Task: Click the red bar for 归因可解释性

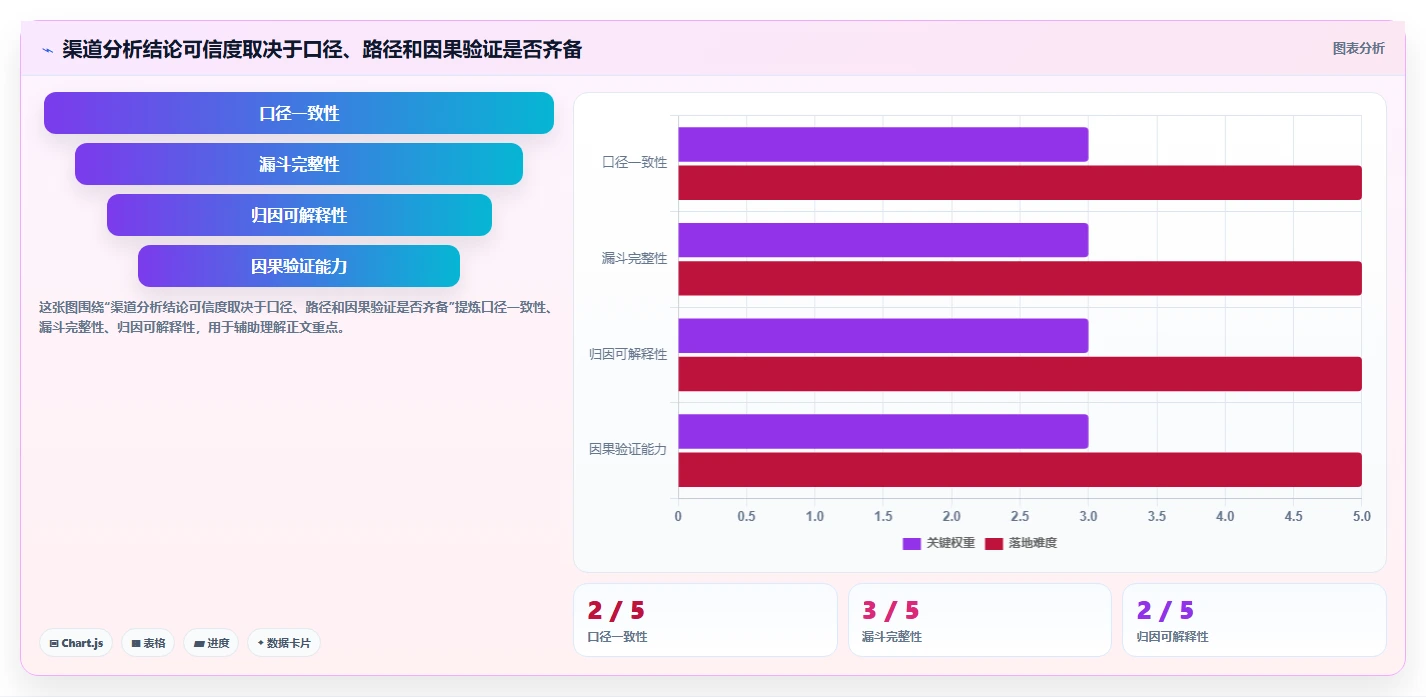Action: pyautogui.click(x=1020, y=374)
